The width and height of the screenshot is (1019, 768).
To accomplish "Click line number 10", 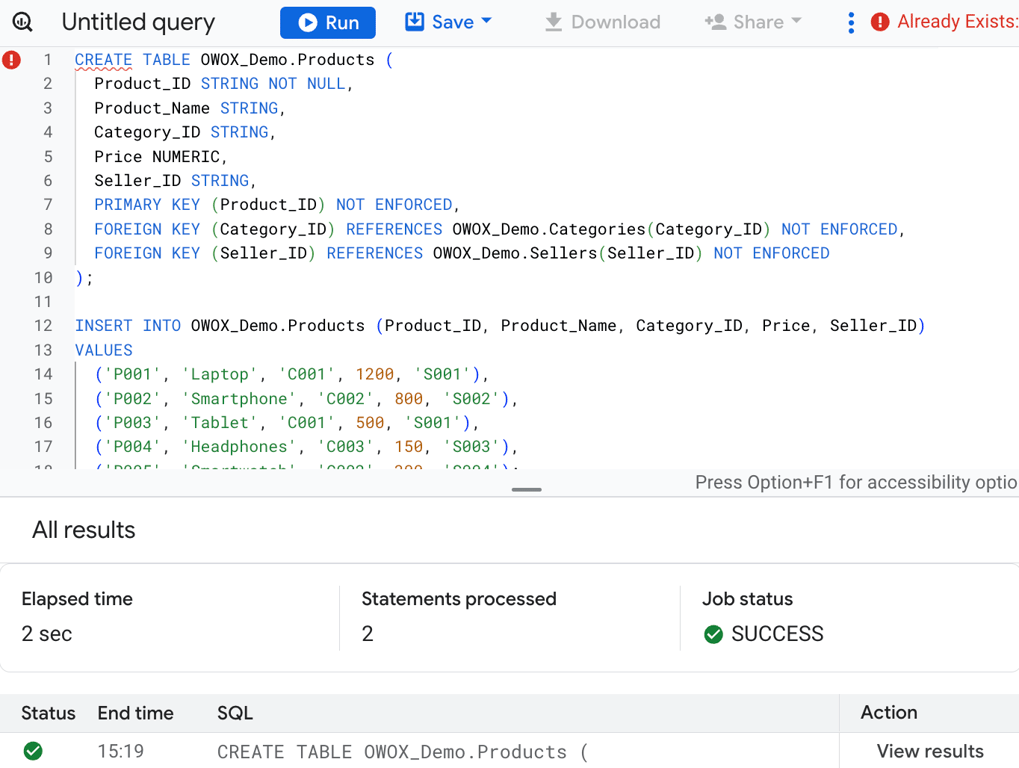I will coord(43,277).
